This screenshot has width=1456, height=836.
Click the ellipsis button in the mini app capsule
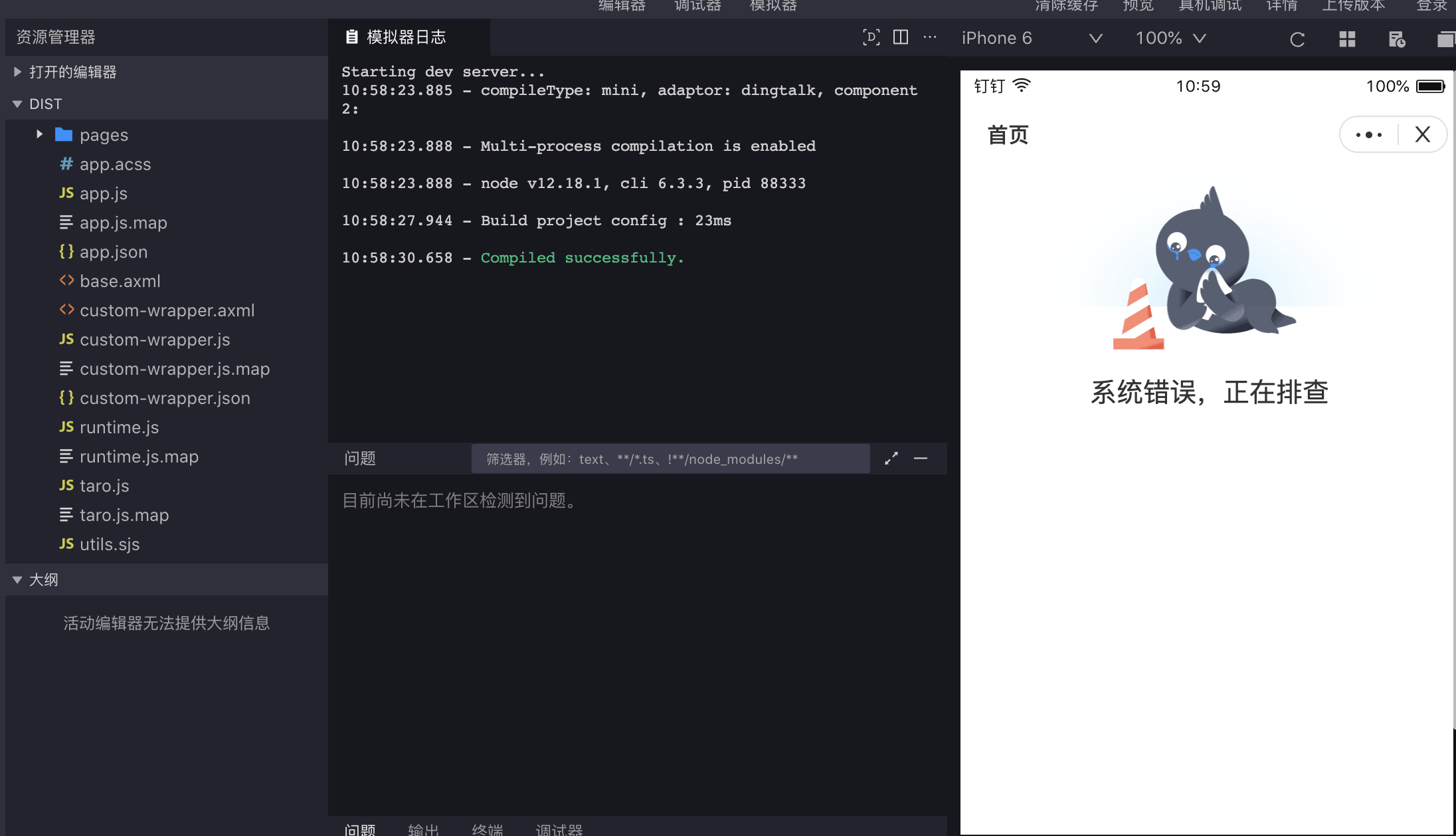(1368, 134)
